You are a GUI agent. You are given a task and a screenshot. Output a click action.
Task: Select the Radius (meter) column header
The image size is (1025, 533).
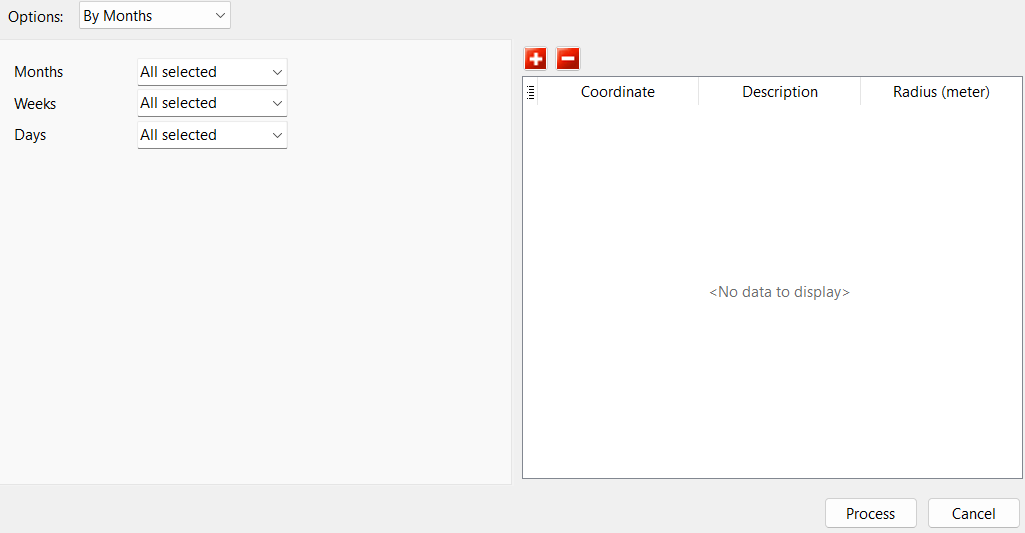(x=940, y=92)
